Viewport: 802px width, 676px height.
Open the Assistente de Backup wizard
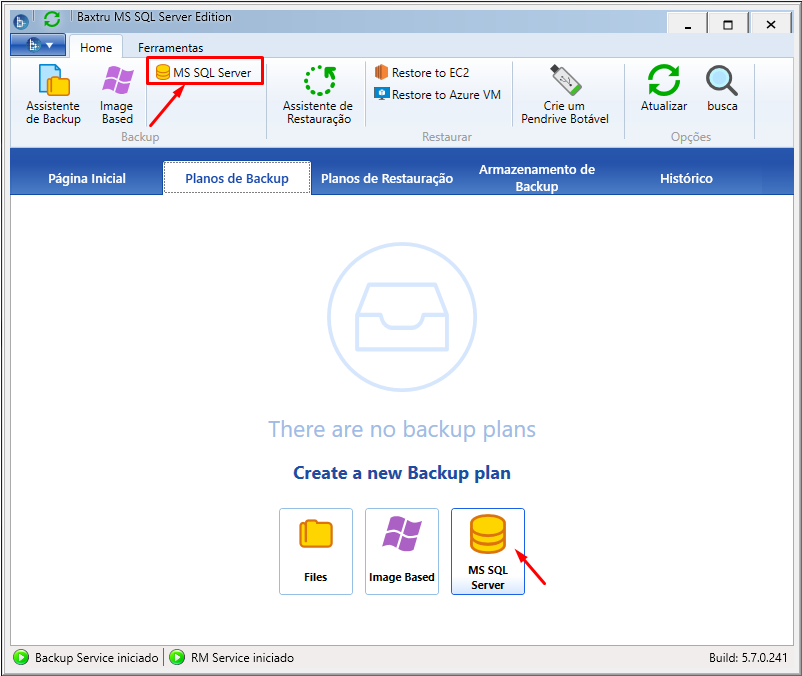point(53,95)
